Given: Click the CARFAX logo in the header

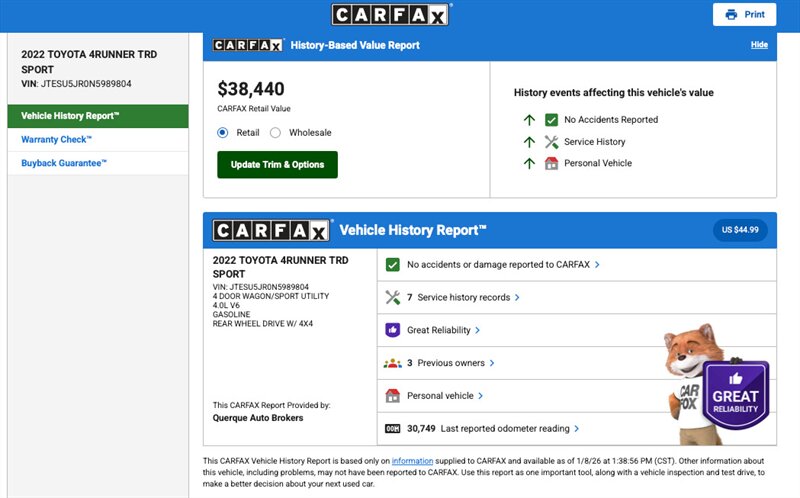Looking at the screenshot, I should (391, 14).
